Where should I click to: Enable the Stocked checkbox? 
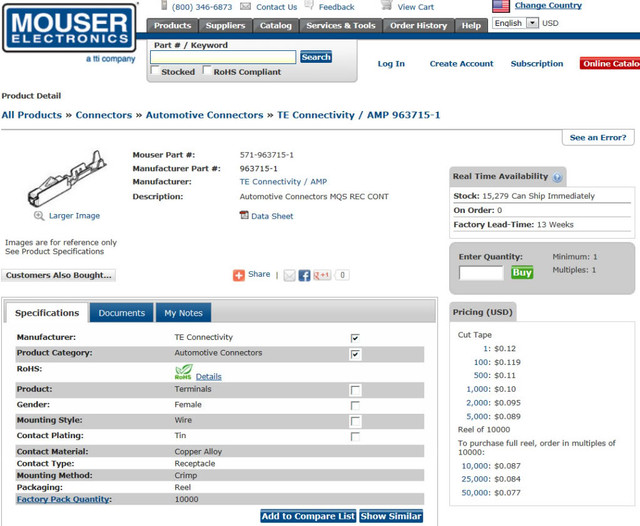pyautogui.click(x=155, y=70)
